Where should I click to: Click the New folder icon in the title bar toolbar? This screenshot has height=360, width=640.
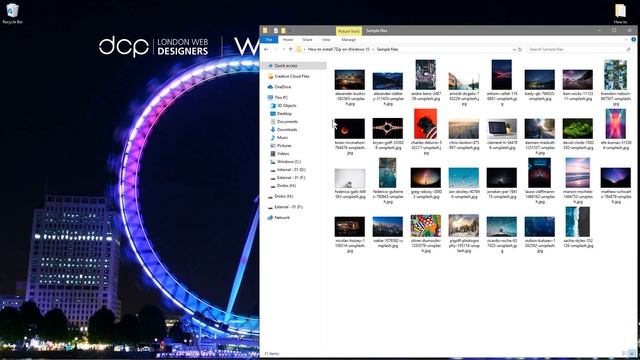tap(283, 31)
